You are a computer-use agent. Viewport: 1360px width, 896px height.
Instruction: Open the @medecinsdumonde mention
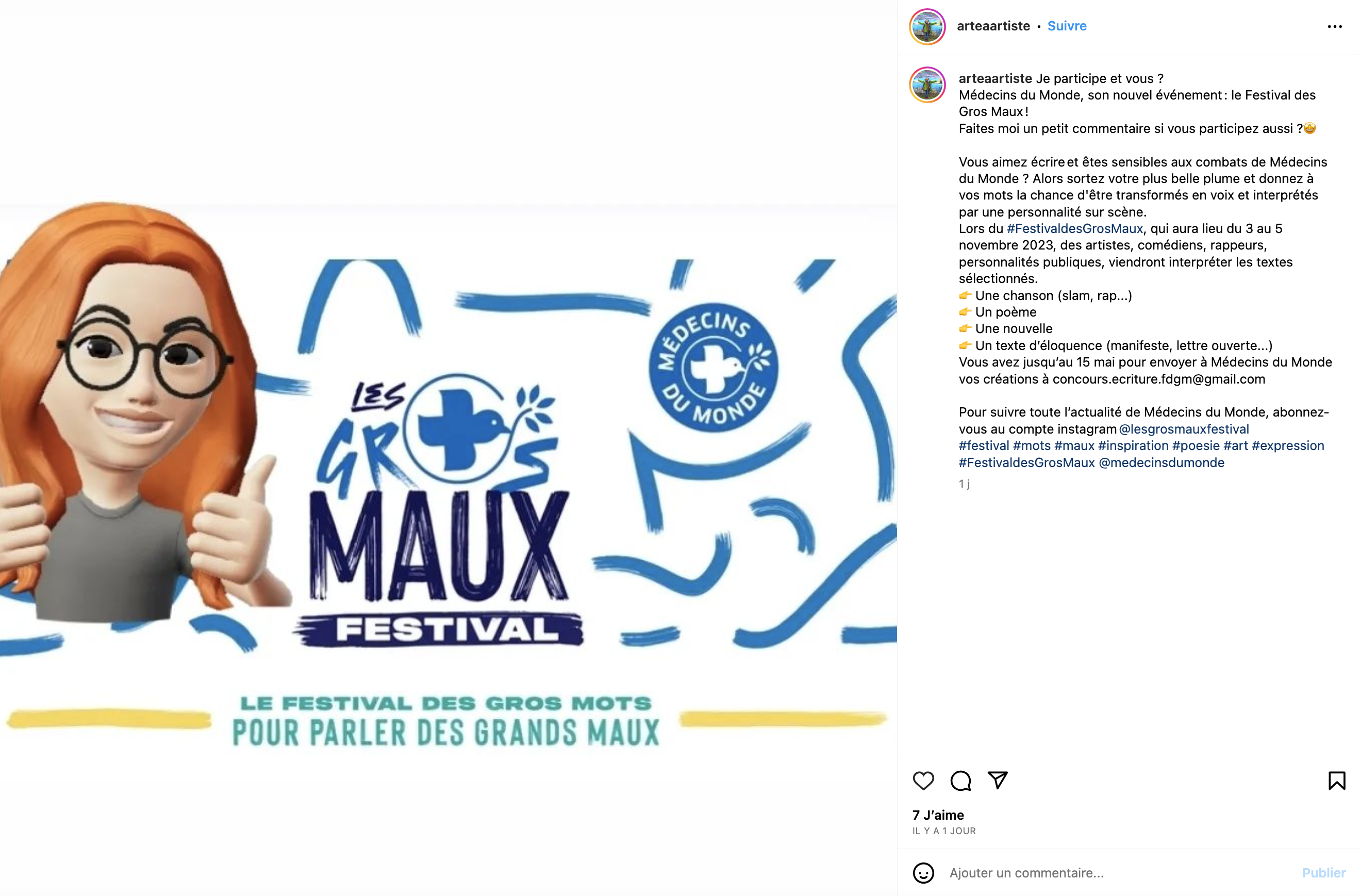pyautogui.click(x=1161, y=462)
